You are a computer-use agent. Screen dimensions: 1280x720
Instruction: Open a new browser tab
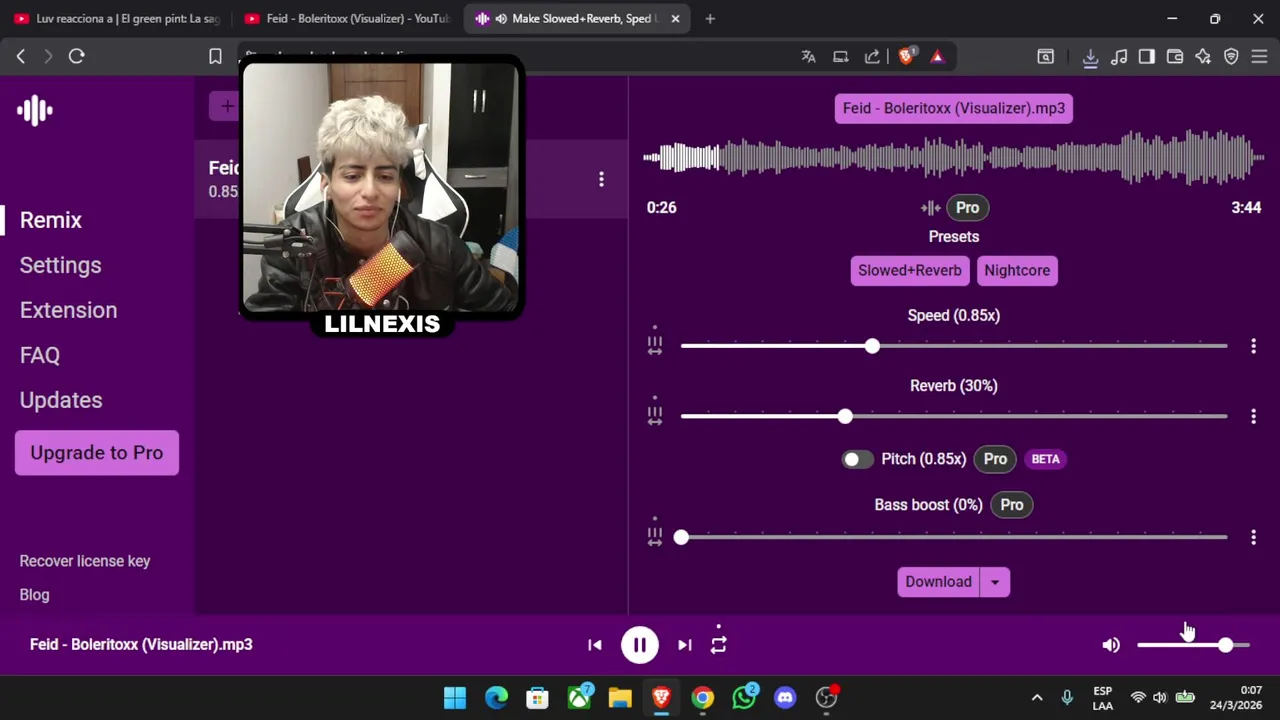click(x=710, y=18)
